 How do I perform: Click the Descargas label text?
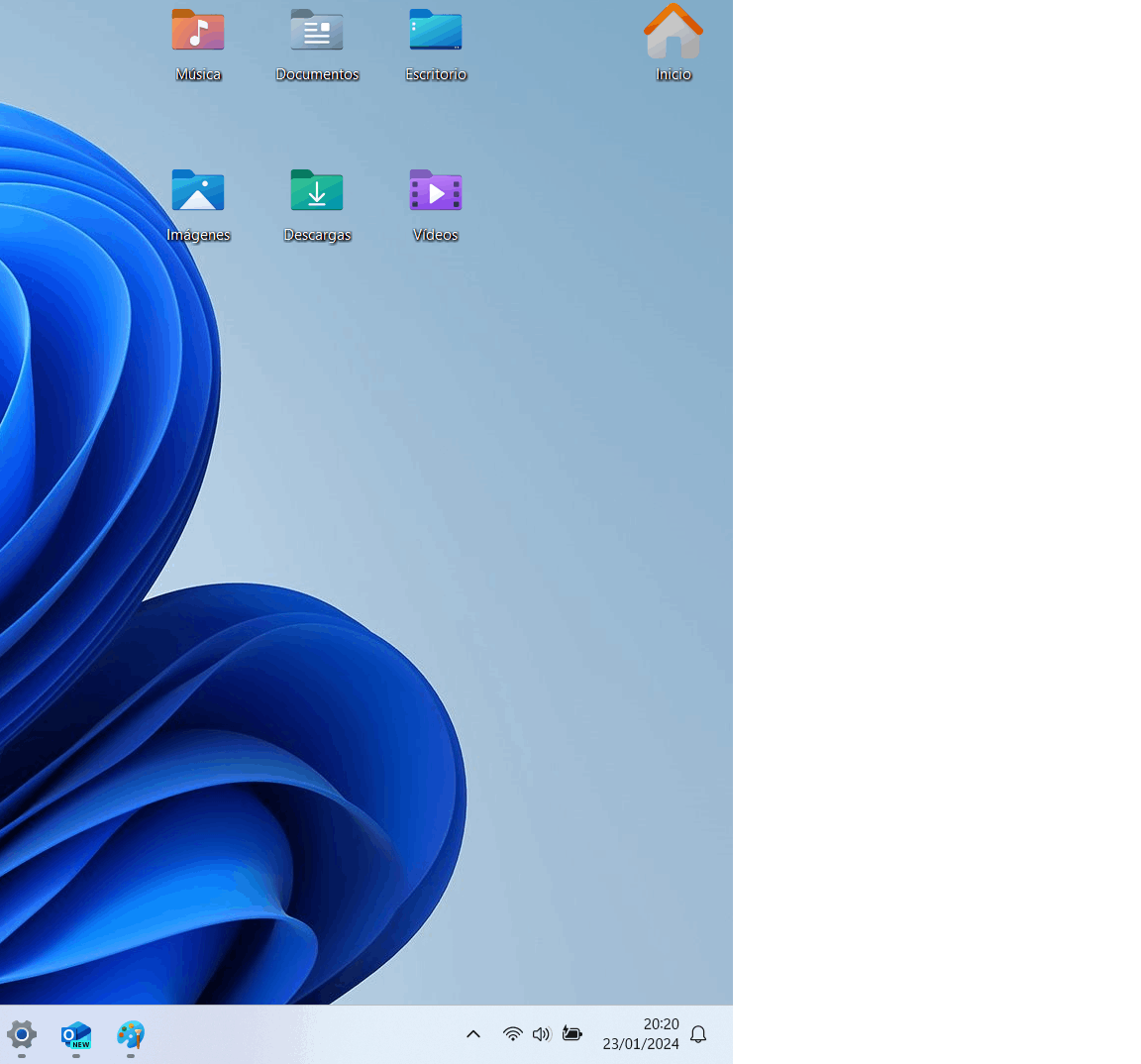click(317, 235)
